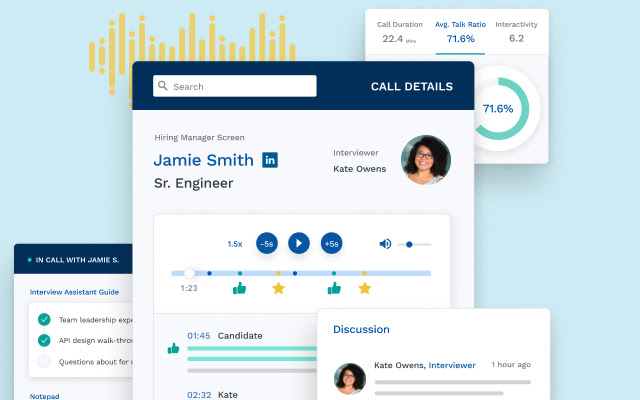Click the play button in call player
Screen dimensions: 640x400
click(299, 243)
